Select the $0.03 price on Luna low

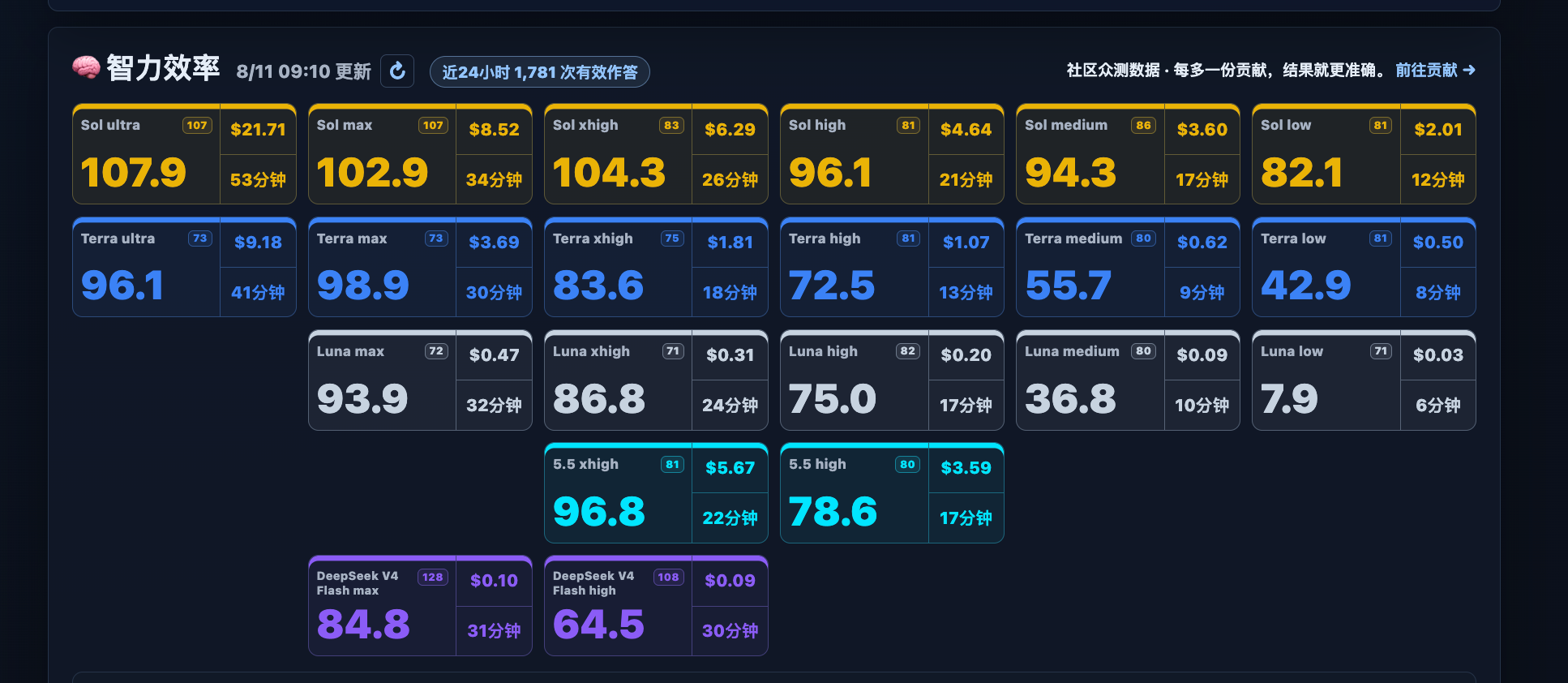pyautogui.click(x=1438, y=355)
